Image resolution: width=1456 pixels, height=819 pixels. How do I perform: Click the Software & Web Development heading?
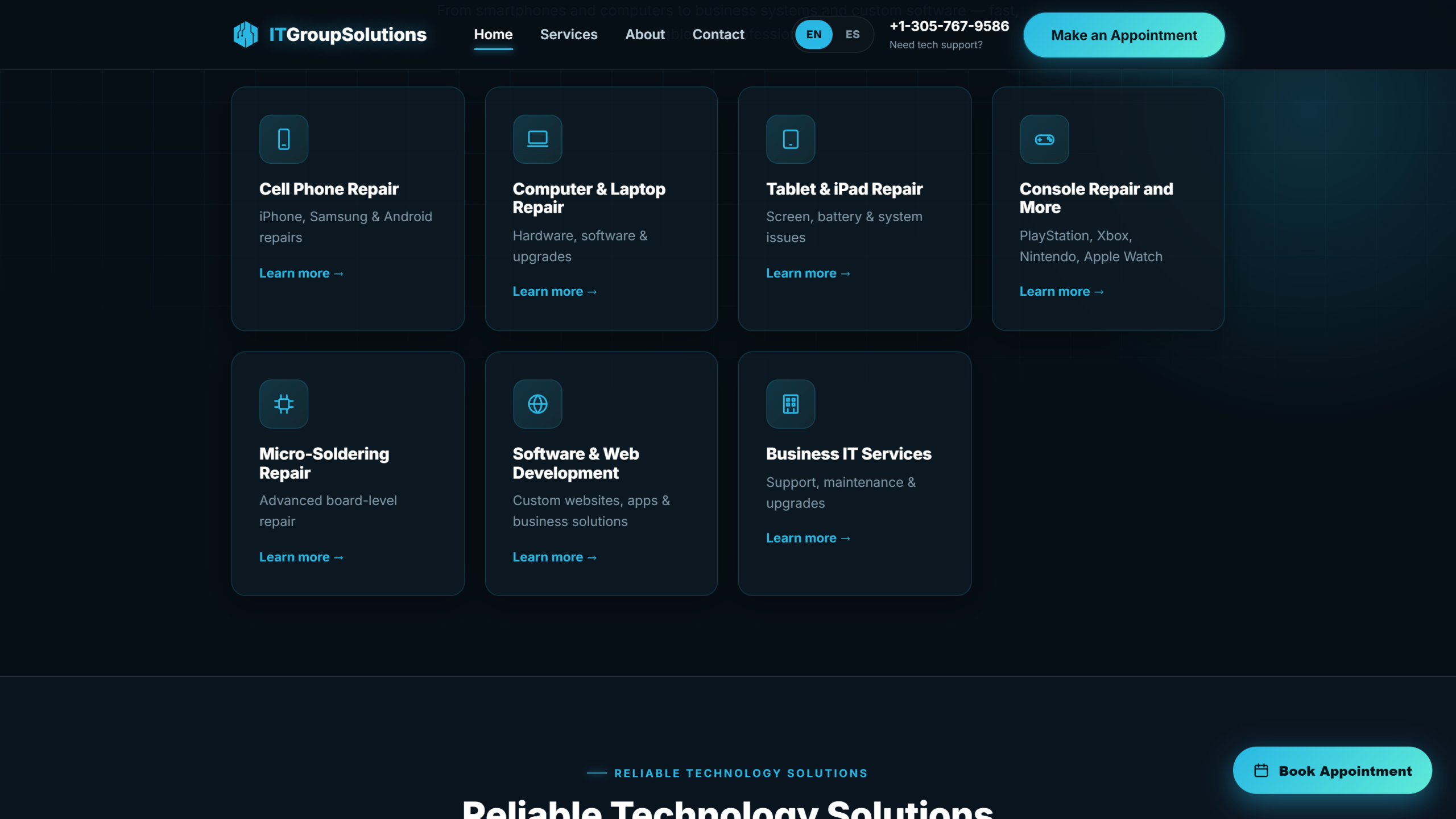click(x=576, y=463)
